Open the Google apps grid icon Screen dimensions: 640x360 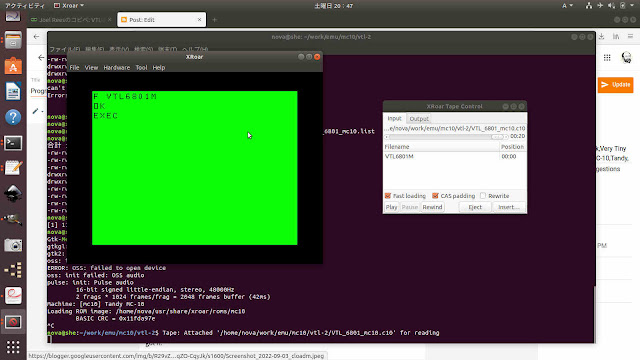click(607, 58)
